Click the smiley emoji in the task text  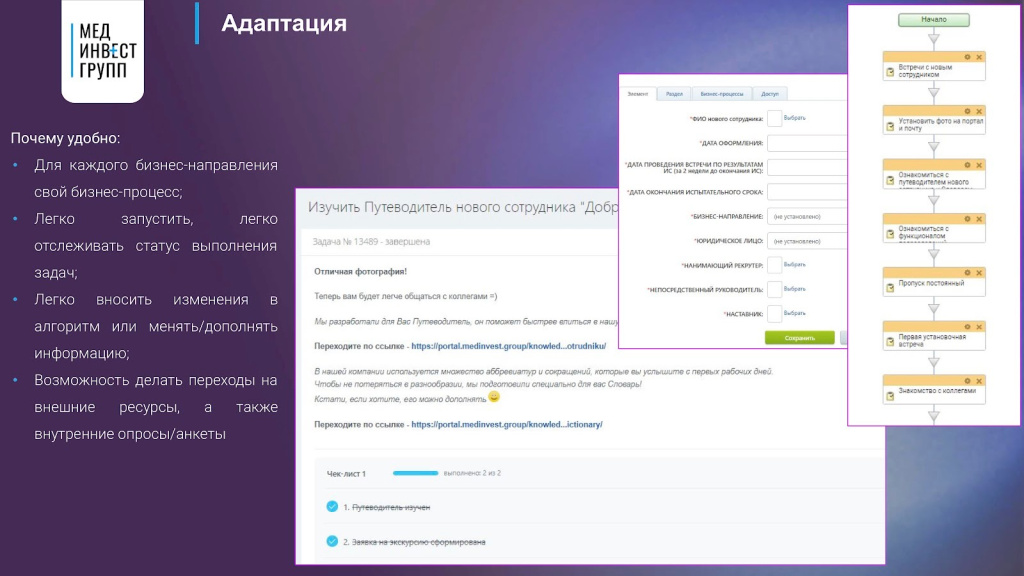coord(493,397)
